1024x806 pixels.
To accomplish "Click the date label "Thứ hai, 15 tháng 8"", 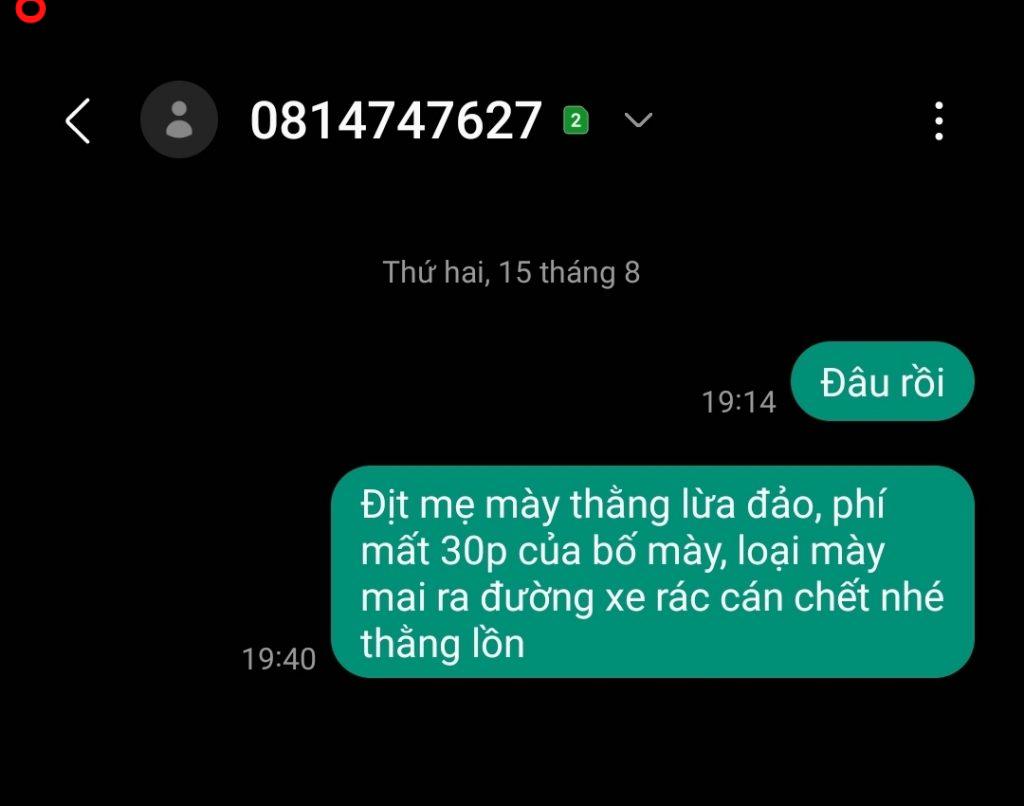I will (x=511, y=272).
